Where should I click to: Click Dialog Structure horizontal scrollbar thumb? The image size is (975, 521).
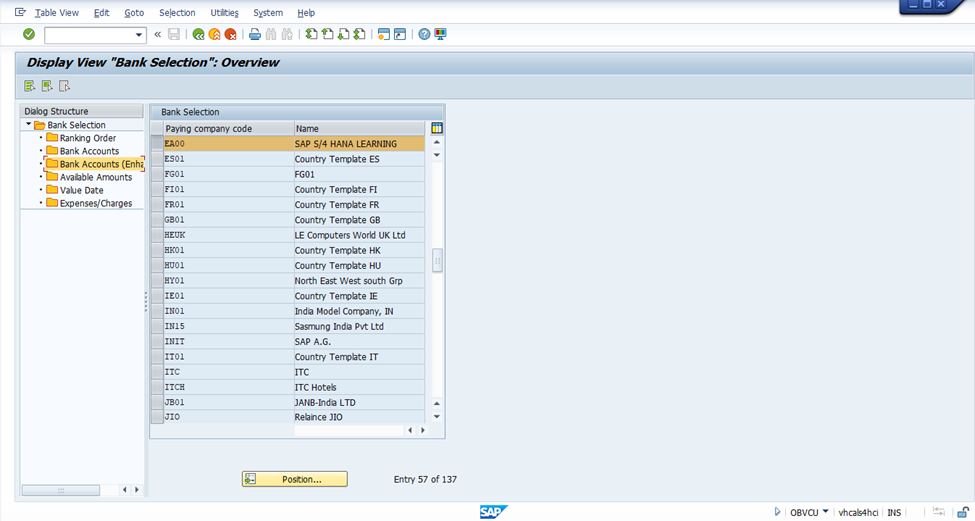(61, 490)
